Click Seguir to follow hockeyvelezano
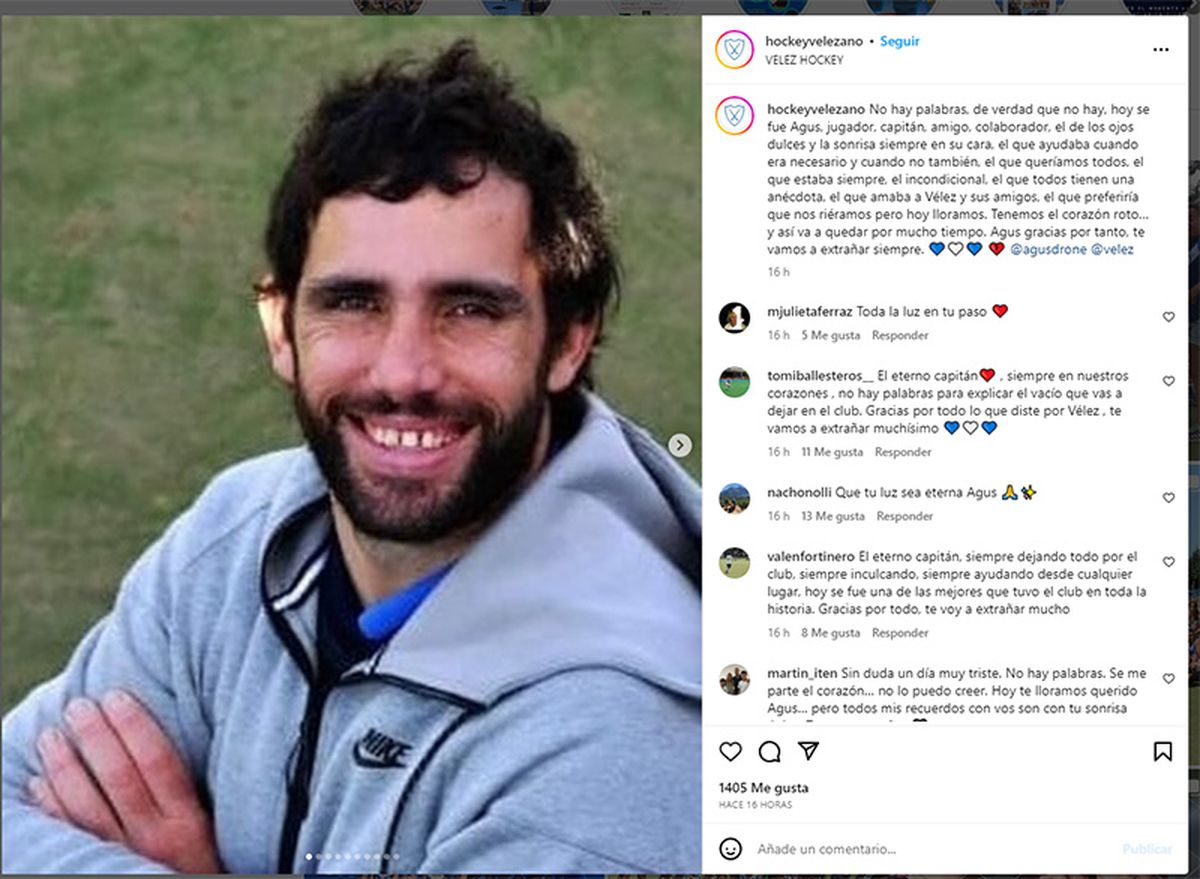Viewport: 1200px width, 879px height. click(x=900, y=41)
